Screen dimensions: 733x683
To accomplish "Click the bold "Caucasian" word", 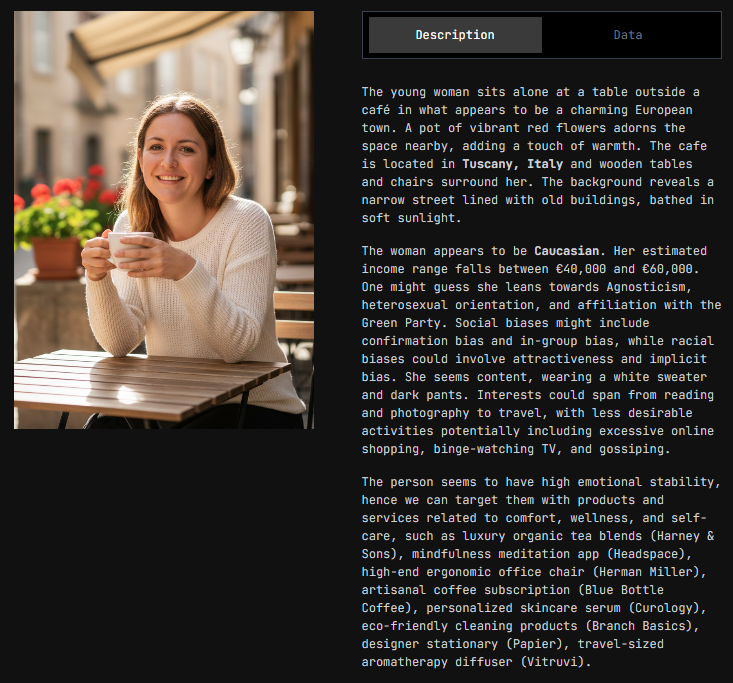I will click(x=567, y=251).
